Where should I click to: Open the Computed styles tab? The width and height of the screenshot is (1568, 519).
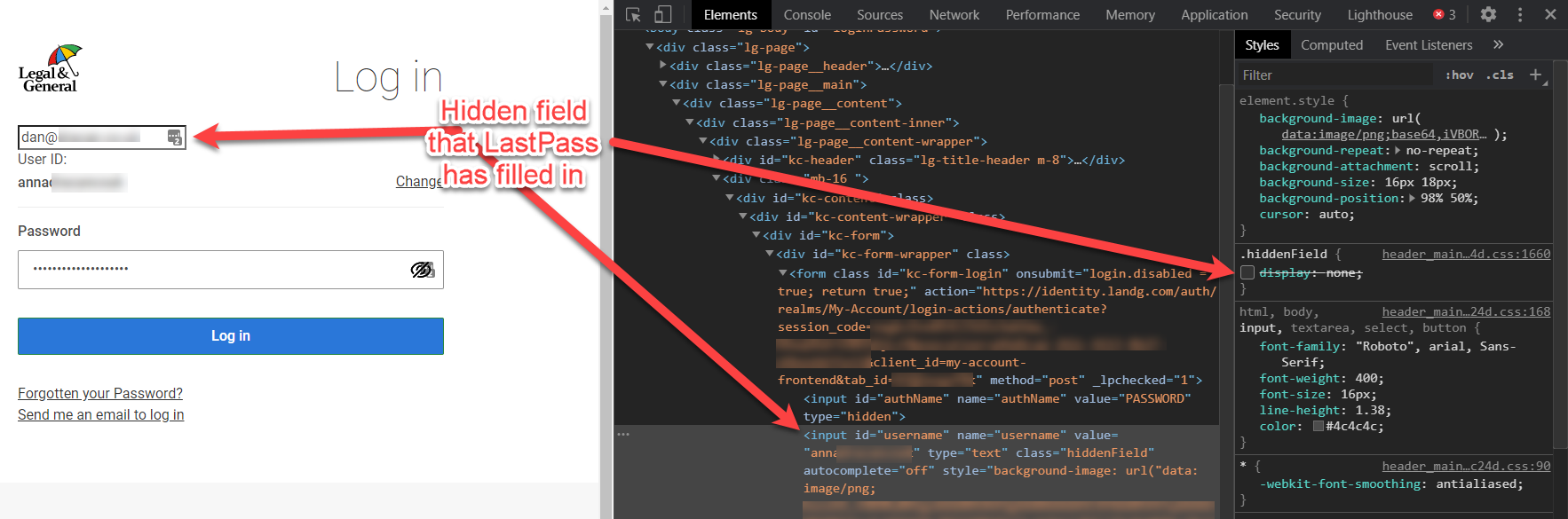tap(1331, 45)
